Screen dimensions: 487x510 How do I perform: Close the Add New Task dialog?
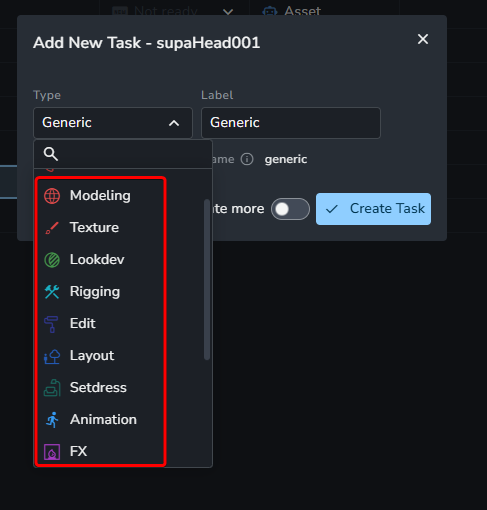(423, 39)
